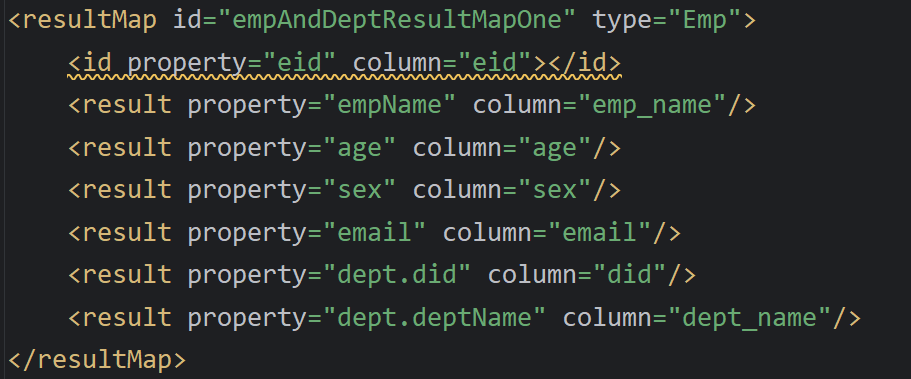The width and height of the screenshot is (911, 379).
Task: Click property value "email"
Action: 375,233
